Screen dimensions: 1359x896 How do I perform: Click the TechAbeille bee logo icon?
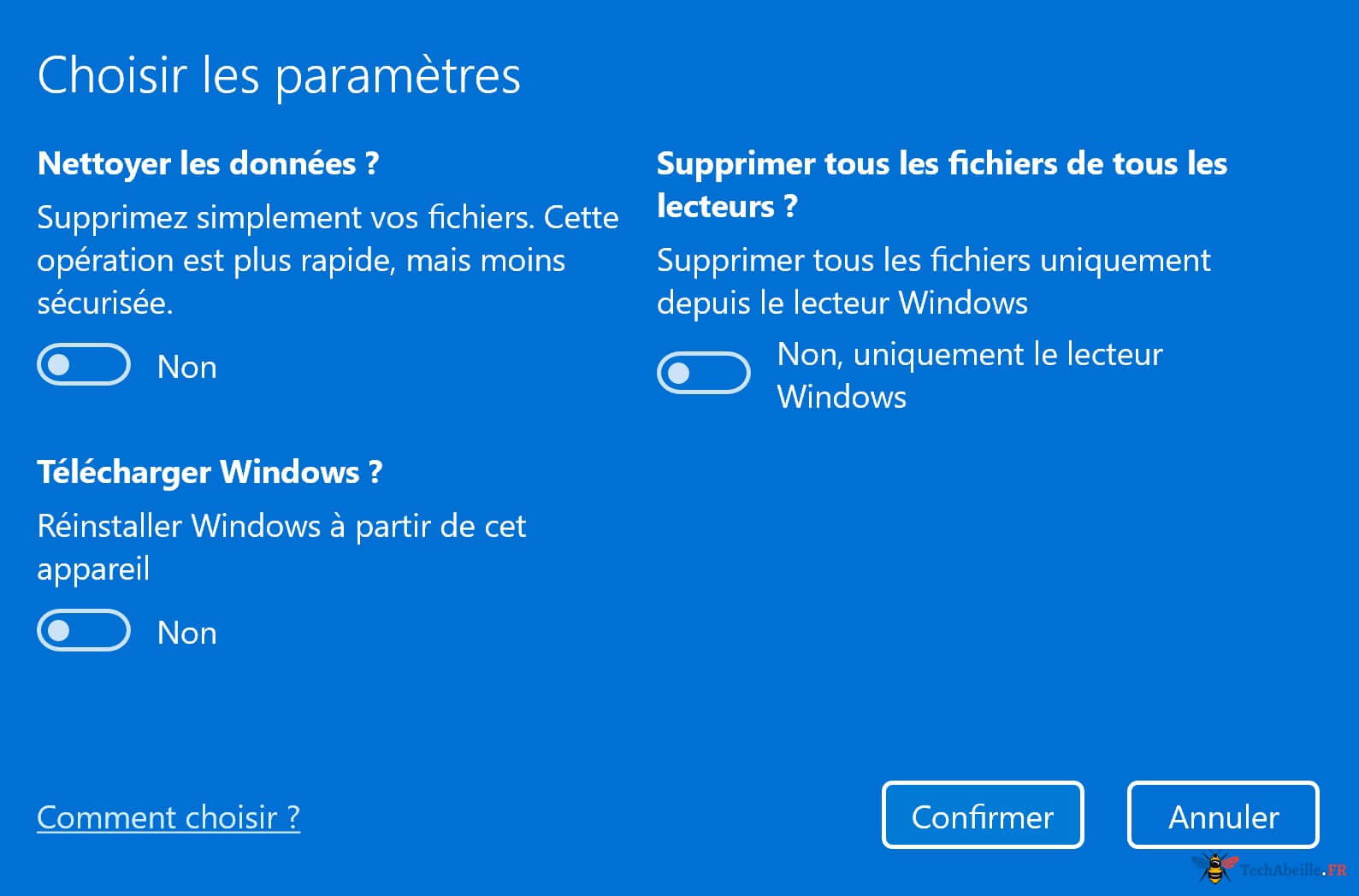pyautogui.click(x=1214, y=868)
